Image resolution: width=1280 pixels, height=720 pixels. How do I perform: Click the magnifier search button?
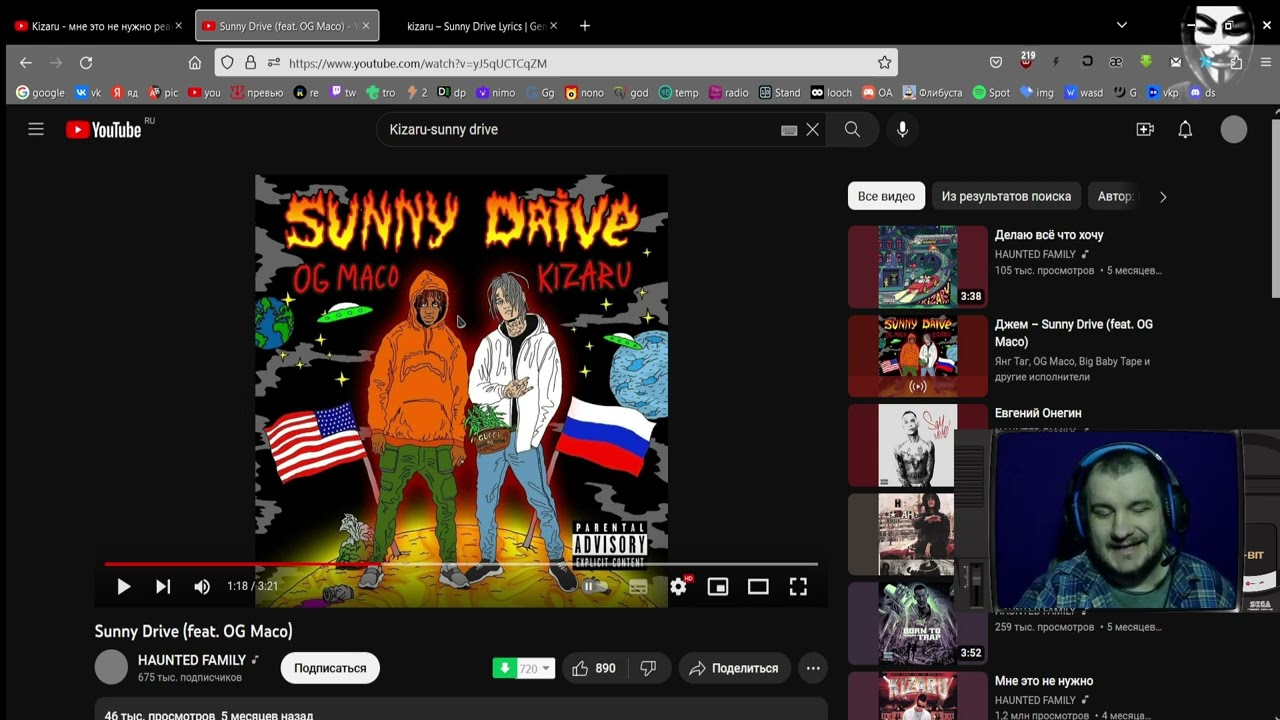852,129
